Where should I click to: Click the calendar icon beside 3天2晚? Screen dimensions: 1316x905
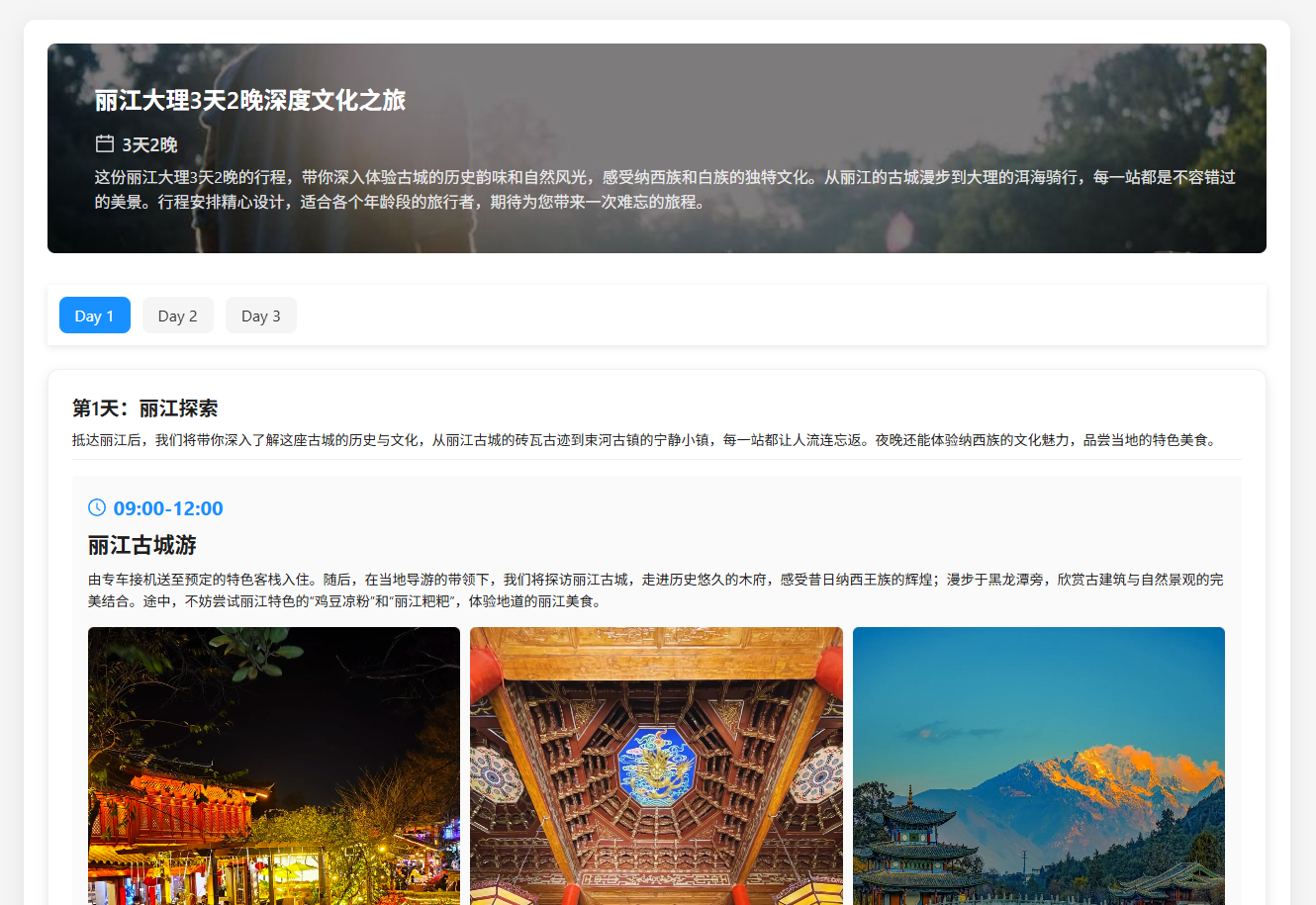tap(104, 144)
